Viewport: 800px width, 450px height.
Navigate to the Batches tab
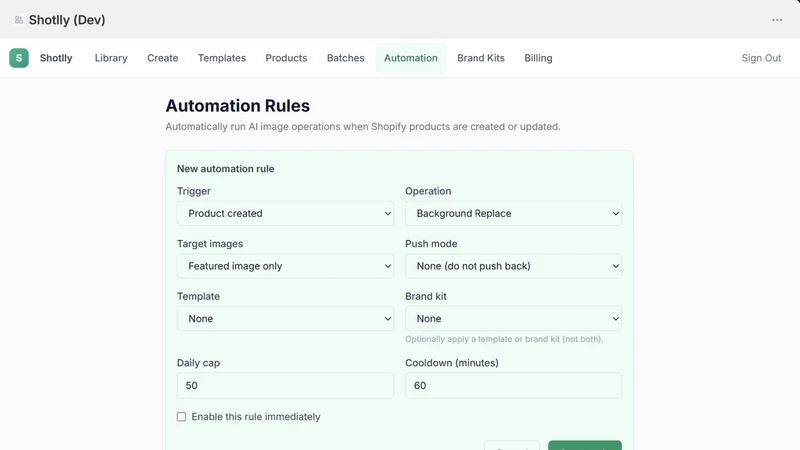coord(345,58)
